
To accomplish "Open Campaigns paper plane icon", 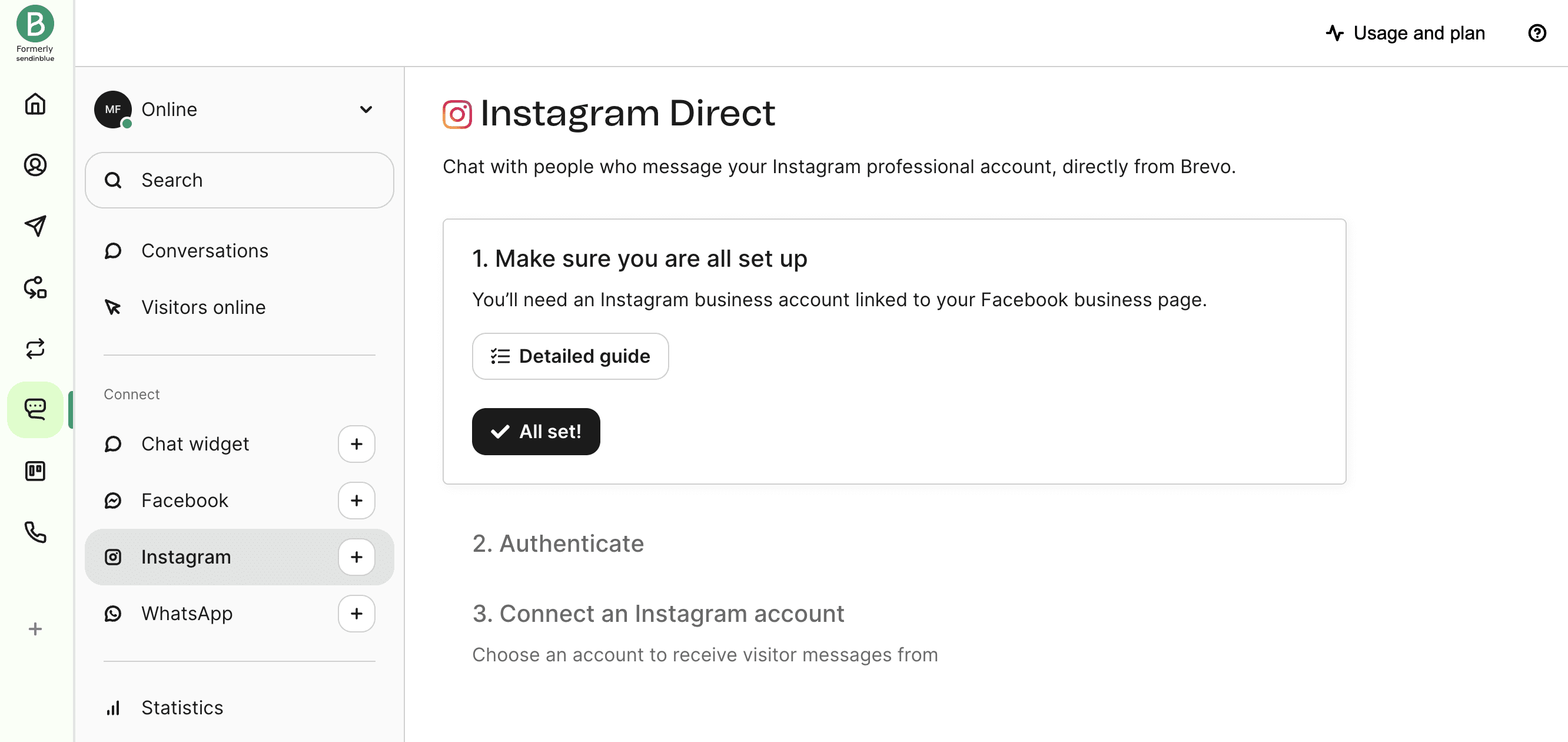I will pyautogui.click(x=35, y=226).
